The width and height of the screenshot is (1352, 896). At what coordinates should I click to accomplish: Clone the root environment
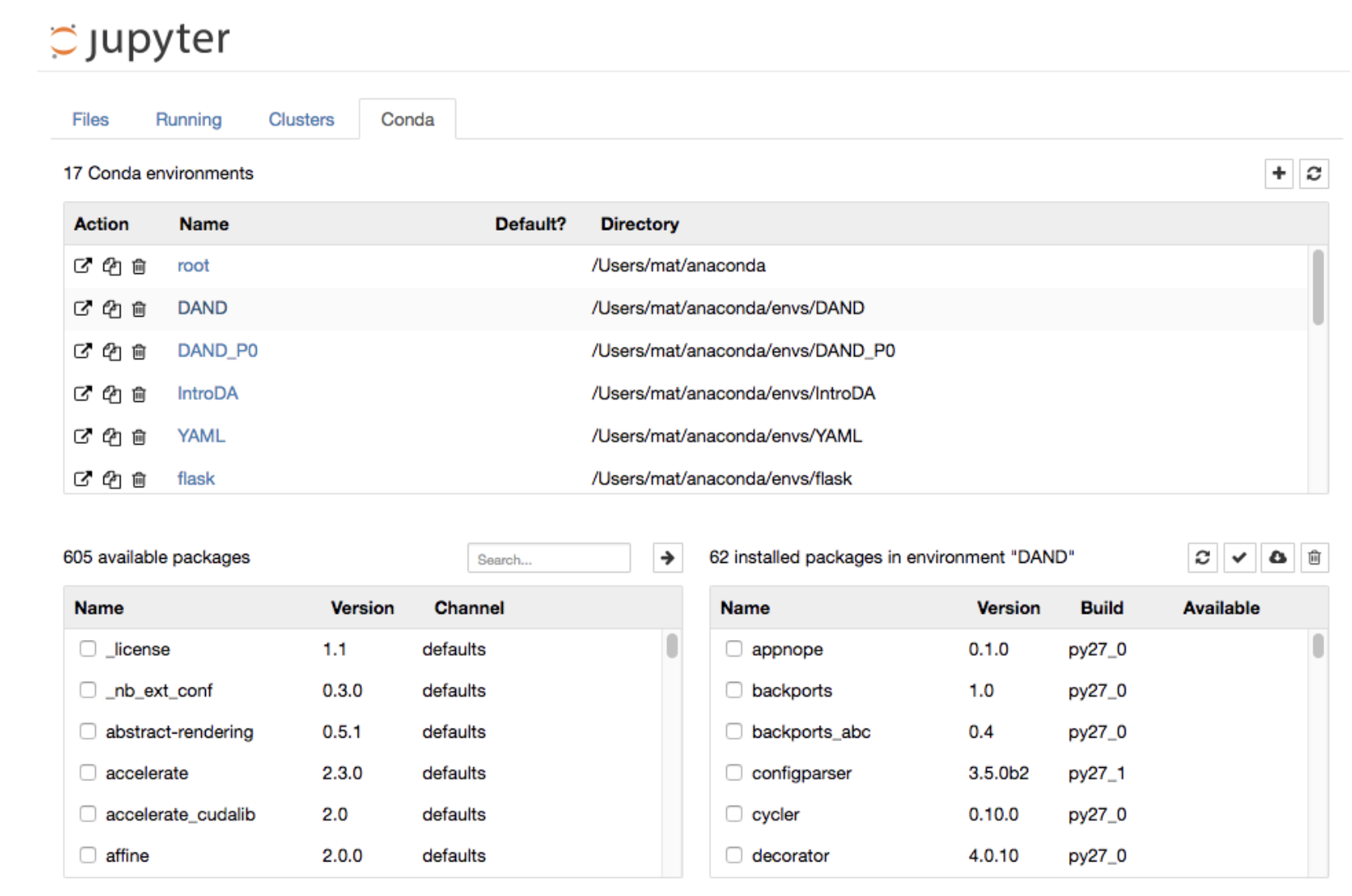pos(112,266)
